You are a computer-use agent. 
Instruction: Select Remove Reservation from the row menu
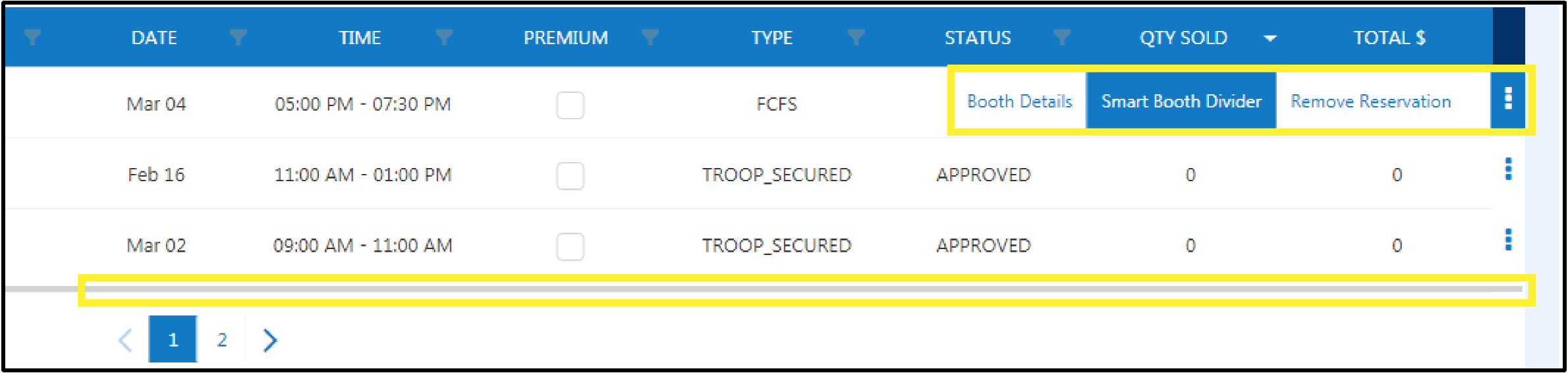click(x=1370, y=101)
